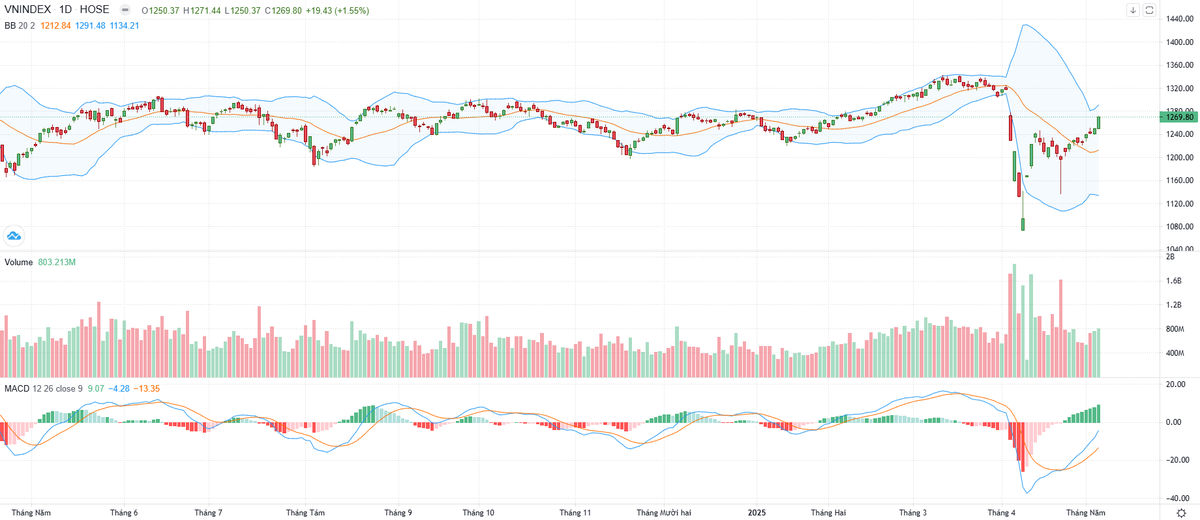Click the TradingView cloud logo icon
1200x520 pixels.
(14, 236)
